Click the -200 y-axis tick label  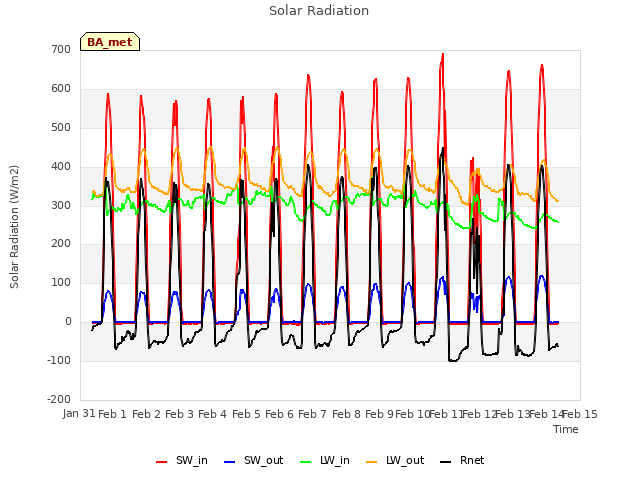click(59, 399)
